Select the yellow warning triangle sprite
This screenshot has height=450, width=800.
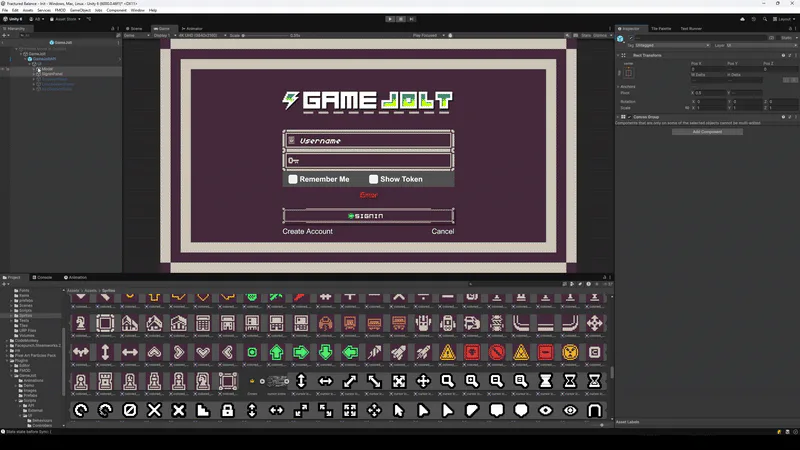(x=447, y=352)
